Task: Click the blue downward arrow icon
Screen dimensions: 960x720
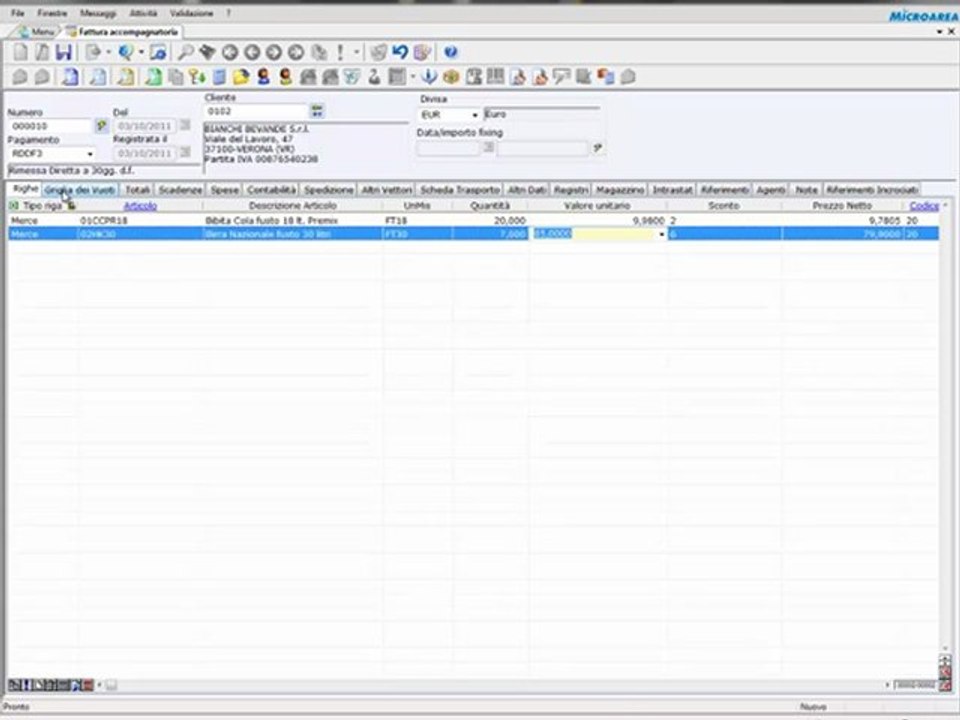Action: pos(429,77)
